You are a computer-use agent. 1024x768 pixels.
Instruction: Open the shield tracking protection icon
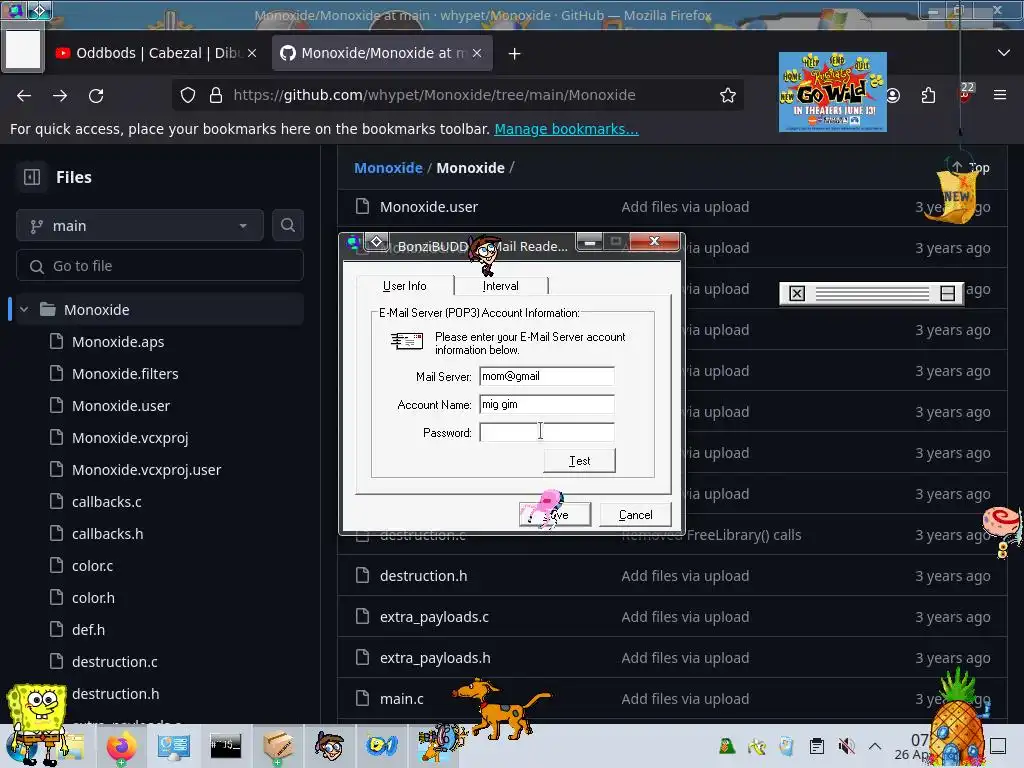click(188, 95)
